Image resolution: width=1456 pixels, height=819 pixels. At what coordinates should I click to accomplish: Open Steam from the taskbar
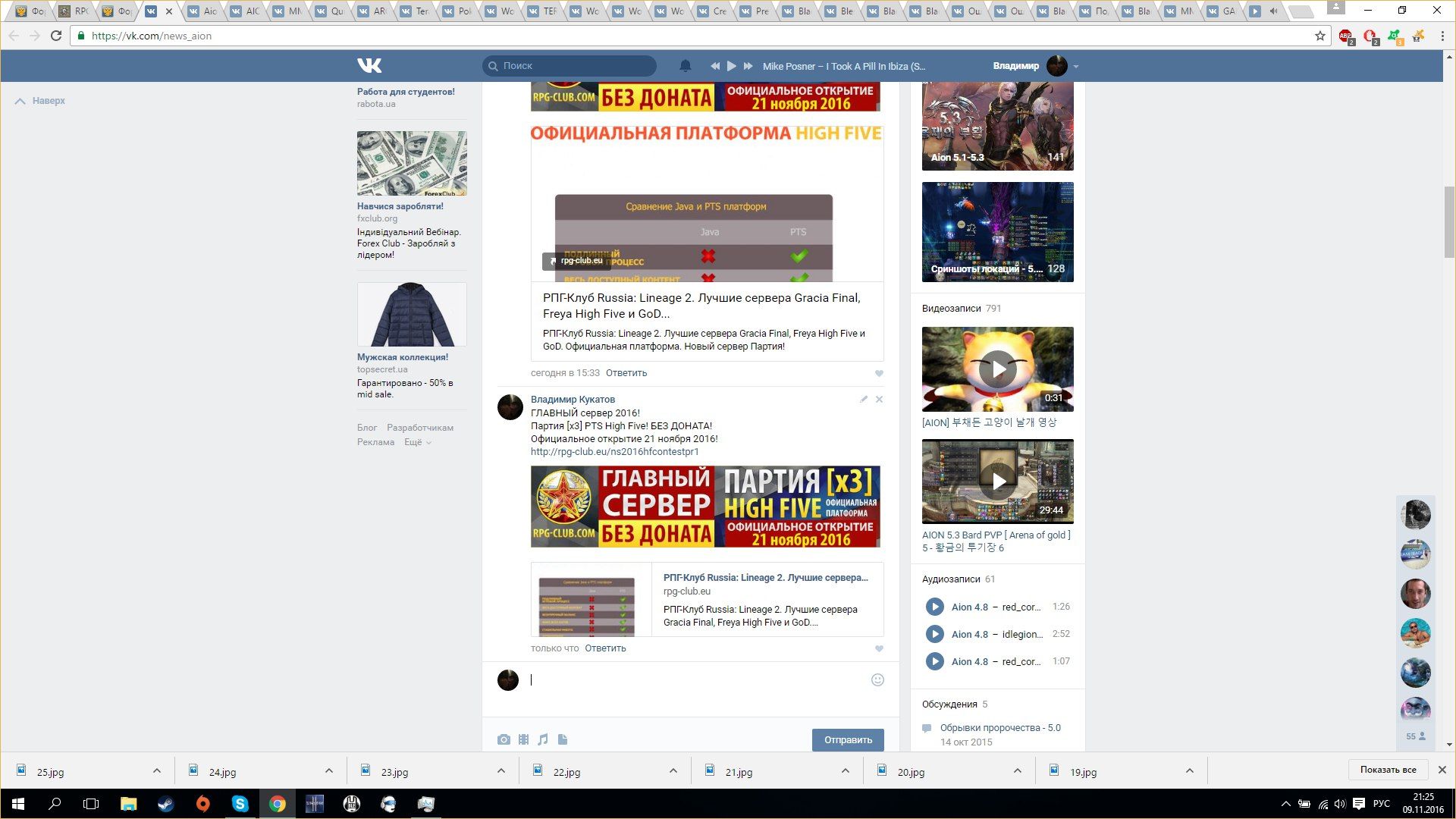(166, 804)
